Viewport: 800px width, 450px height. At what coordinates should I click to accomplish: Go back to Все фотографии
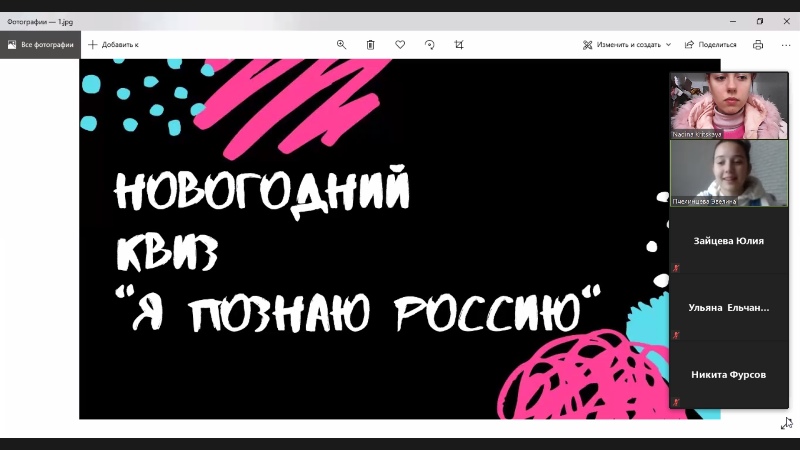click(x=40, y=44)
